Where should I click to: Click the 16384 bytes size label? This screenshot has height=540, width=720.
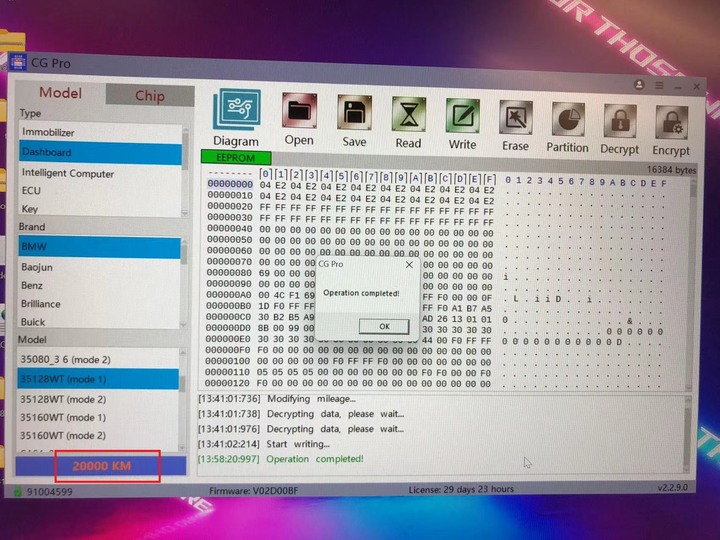tap(671, 169)
